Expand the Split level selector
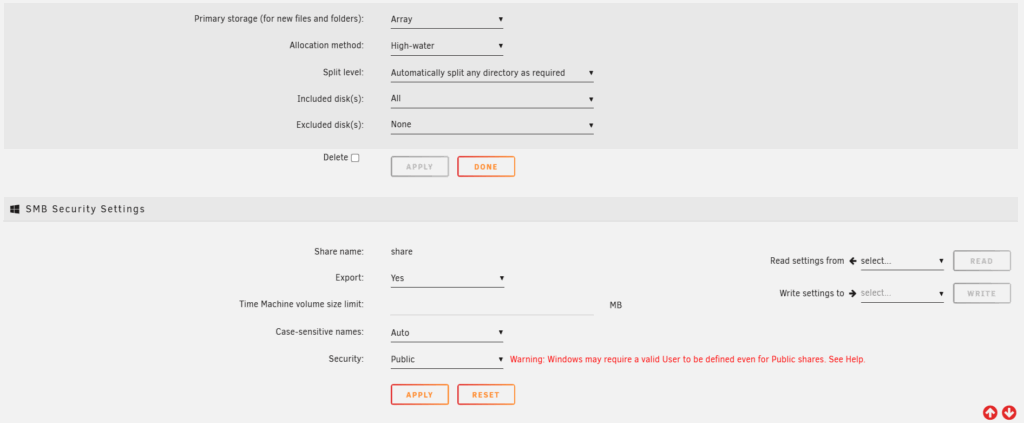The image size is (1024, 423). (x=492, y=73)
